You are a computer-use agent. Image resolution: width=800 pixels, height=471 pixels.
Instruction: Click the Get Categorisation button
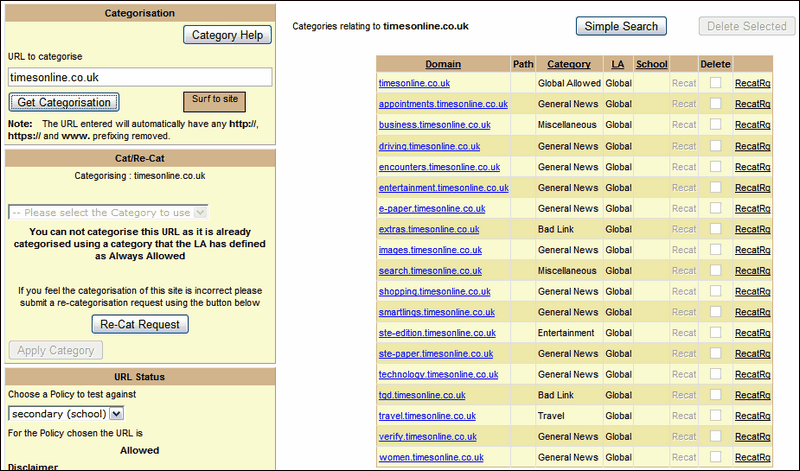coord(64,102)
